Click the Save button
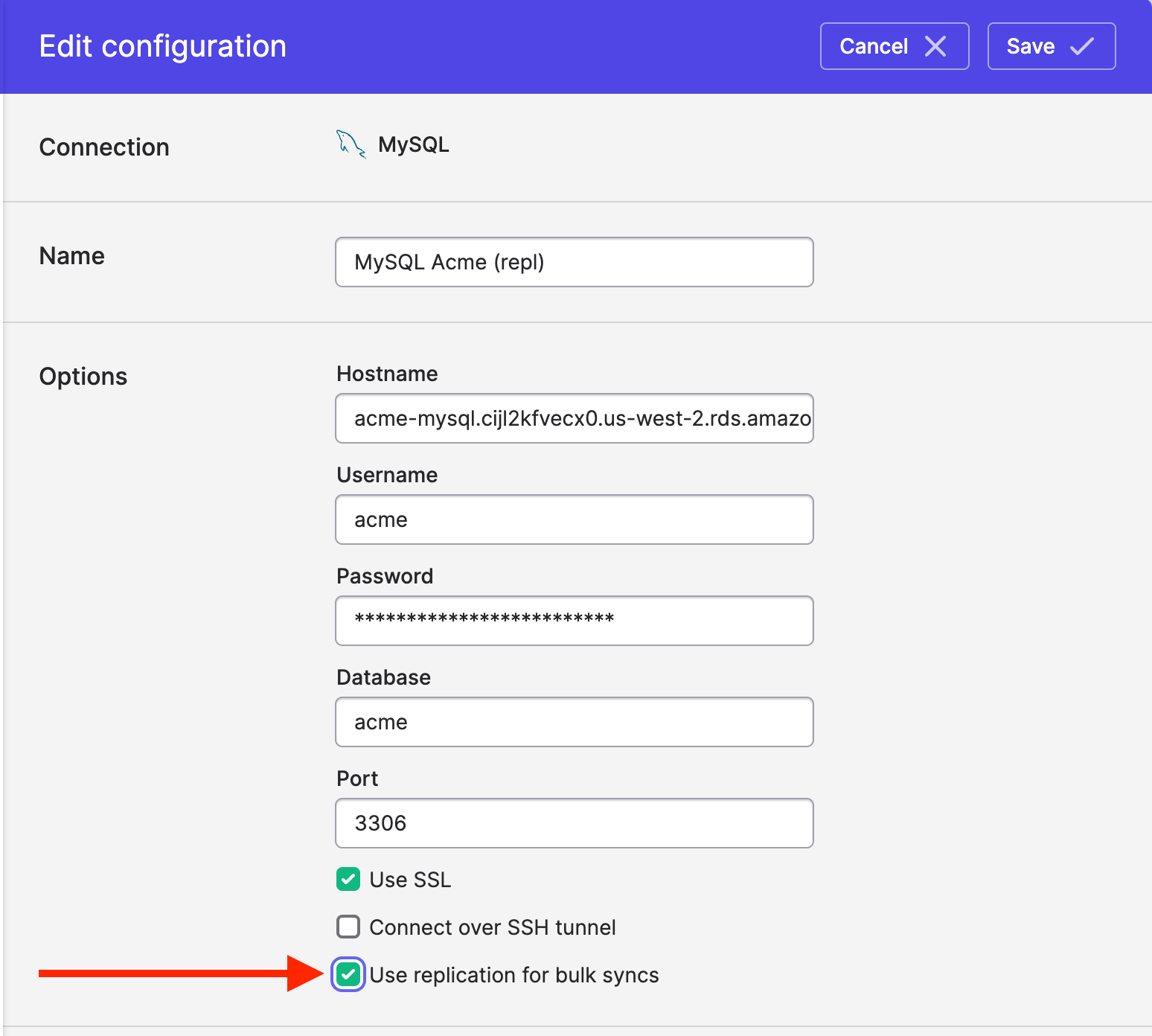The height and width of the screenshot is (1036, 1152). click(1052, 46)
